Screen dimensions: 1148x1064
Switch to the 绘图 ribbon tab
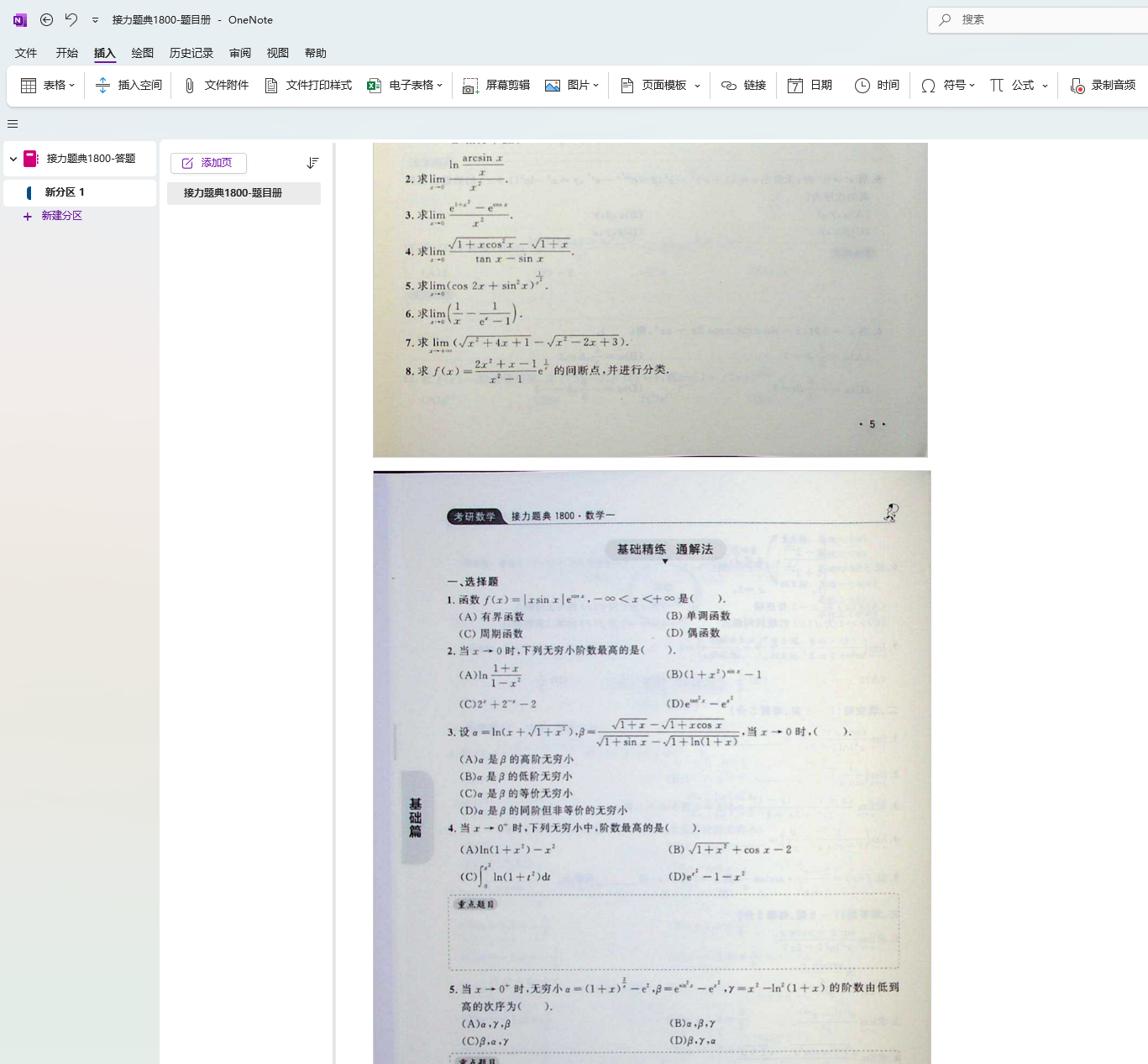pyautogui.click(x=142, y=52)
